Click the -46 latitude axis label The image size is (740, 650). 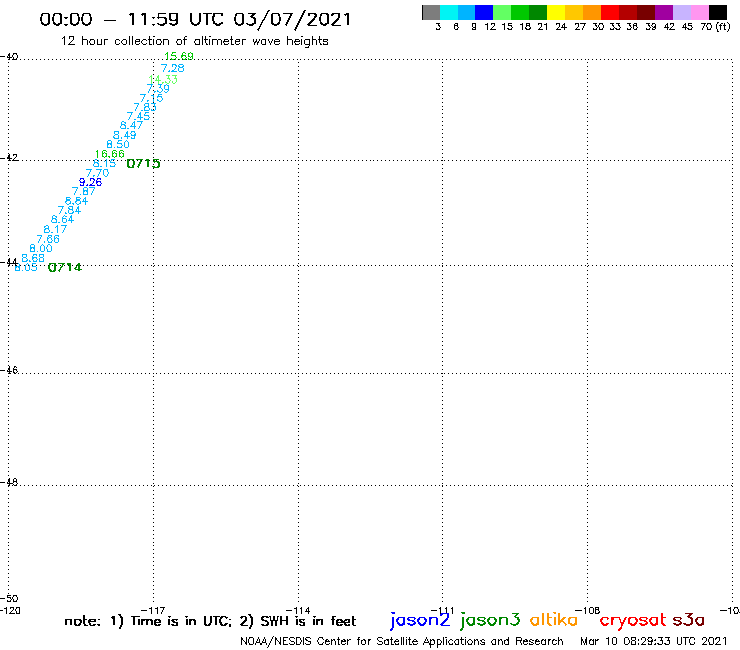[x=9, y=370]
